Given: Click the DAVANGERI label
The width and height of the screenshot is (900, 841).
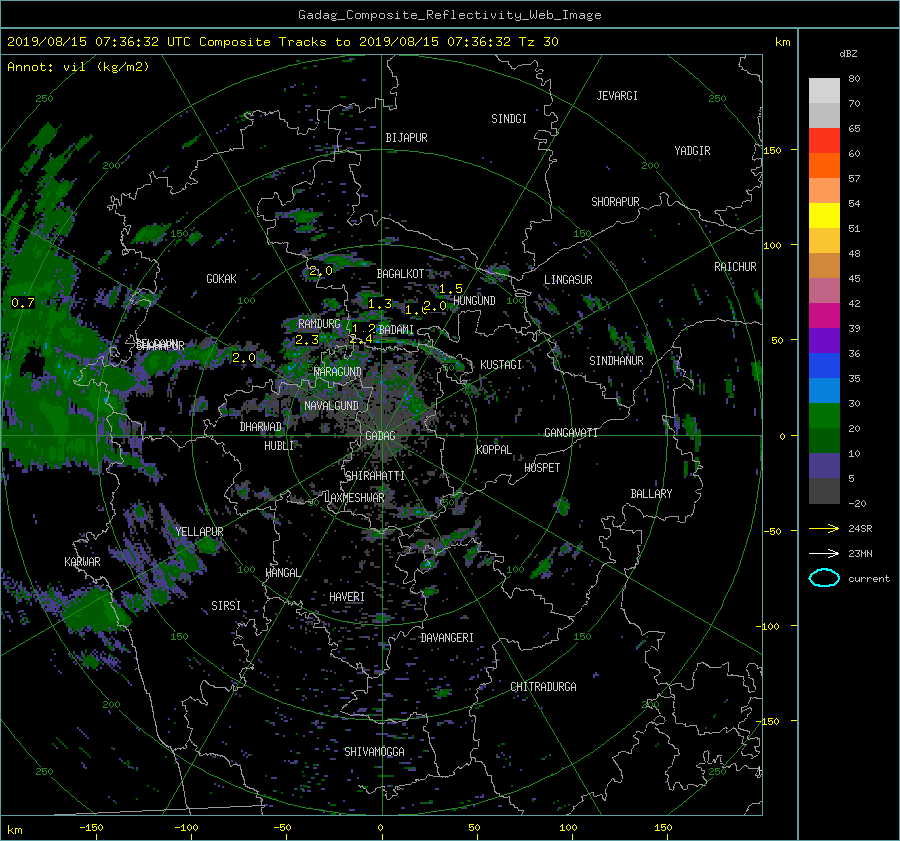Looking at the screenshot, I should pyautogui.click(x=447, y=638).
